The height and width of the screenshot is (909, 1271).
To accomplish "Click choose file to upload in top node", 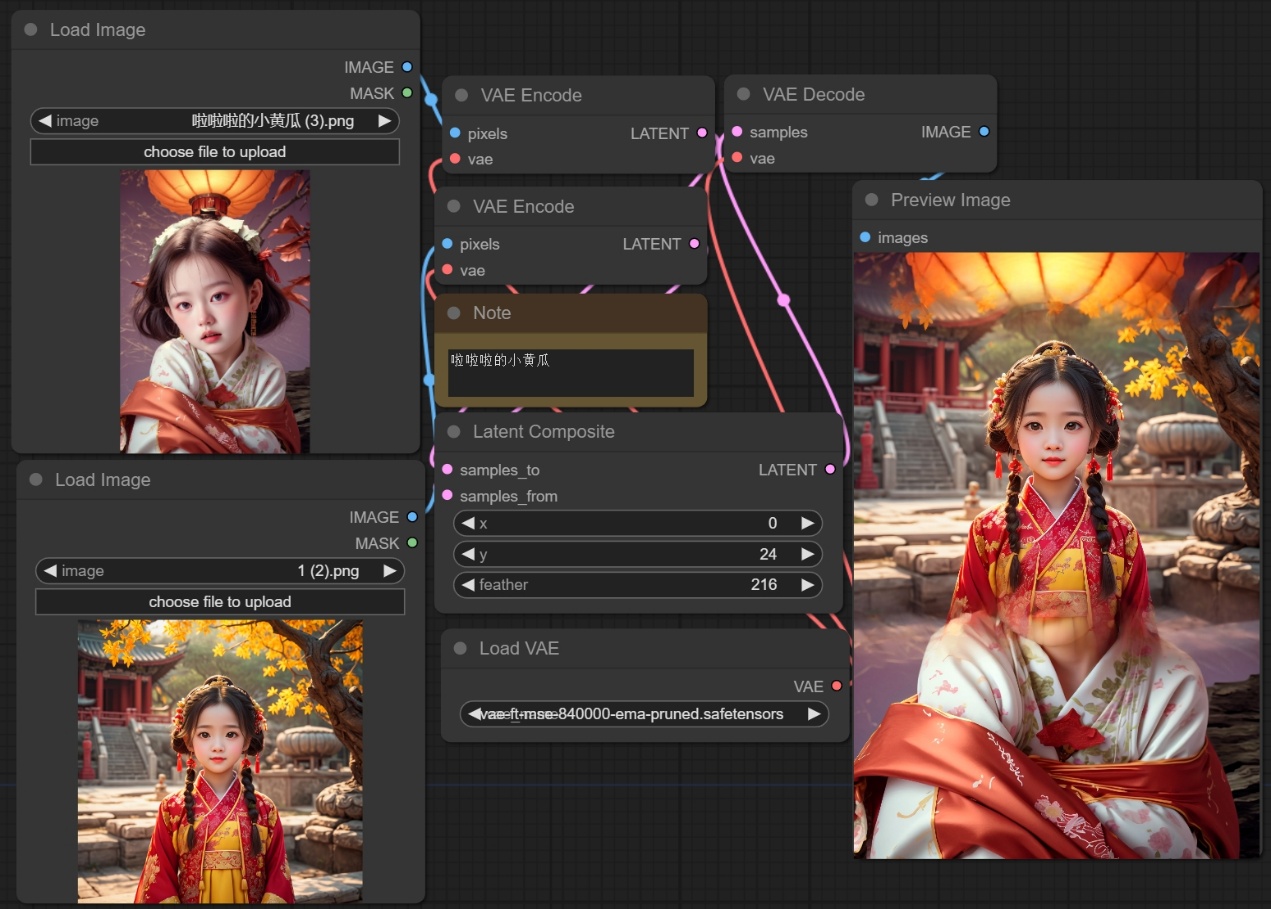I will (x=215, y=152).
